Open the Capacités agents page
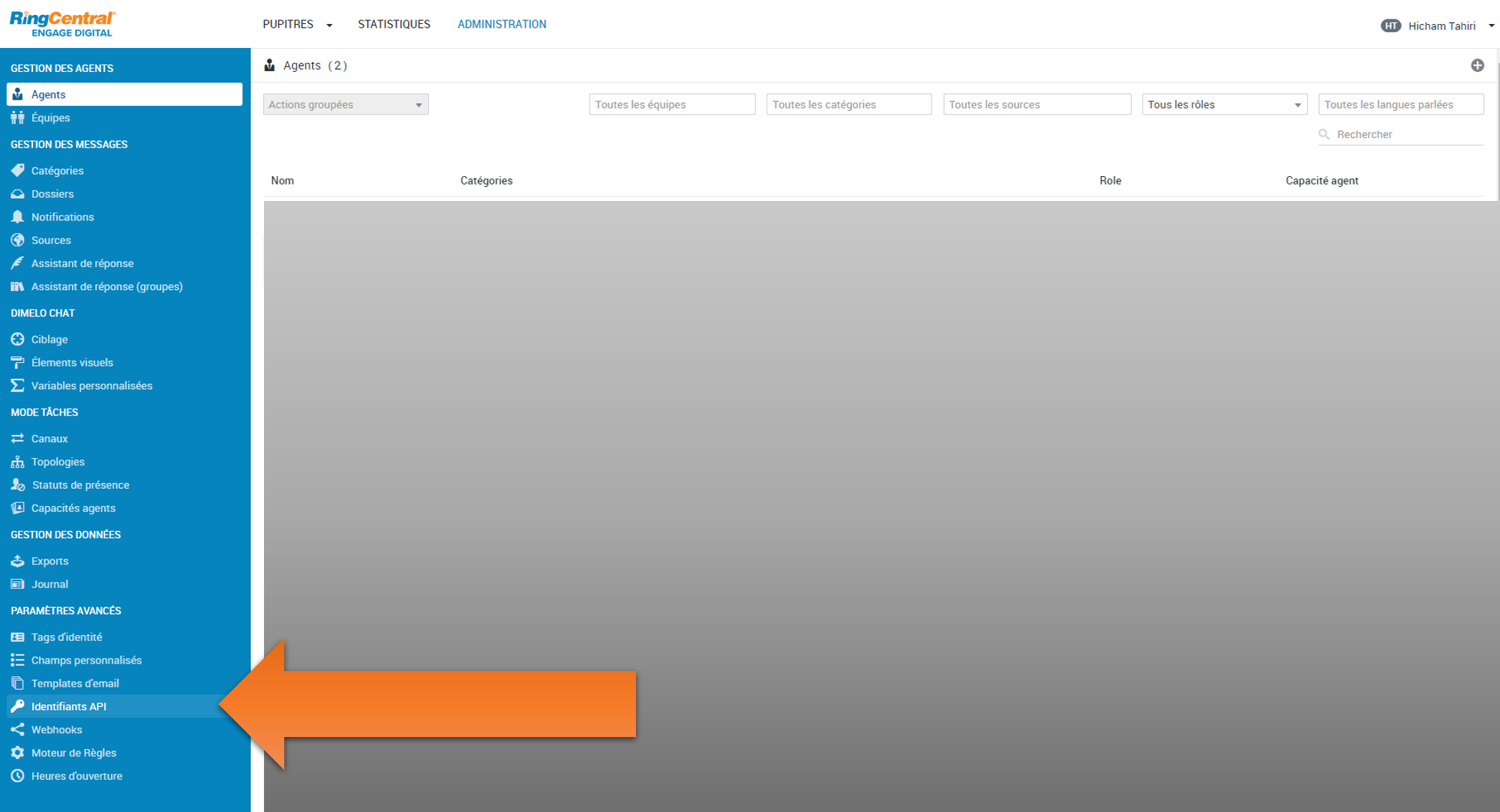 (124, 508)
